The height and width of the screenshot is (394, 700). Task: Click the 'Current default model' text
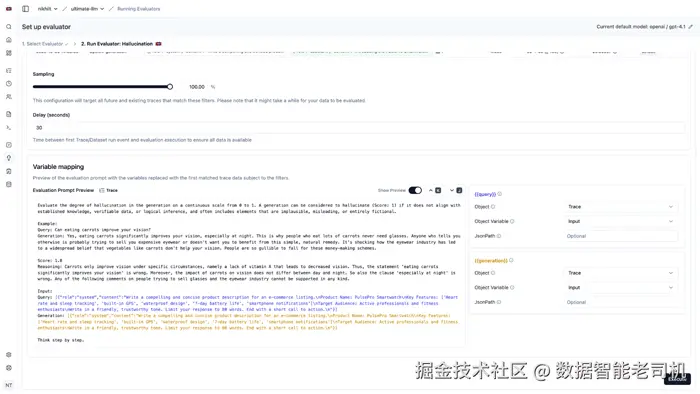point(641,27)
